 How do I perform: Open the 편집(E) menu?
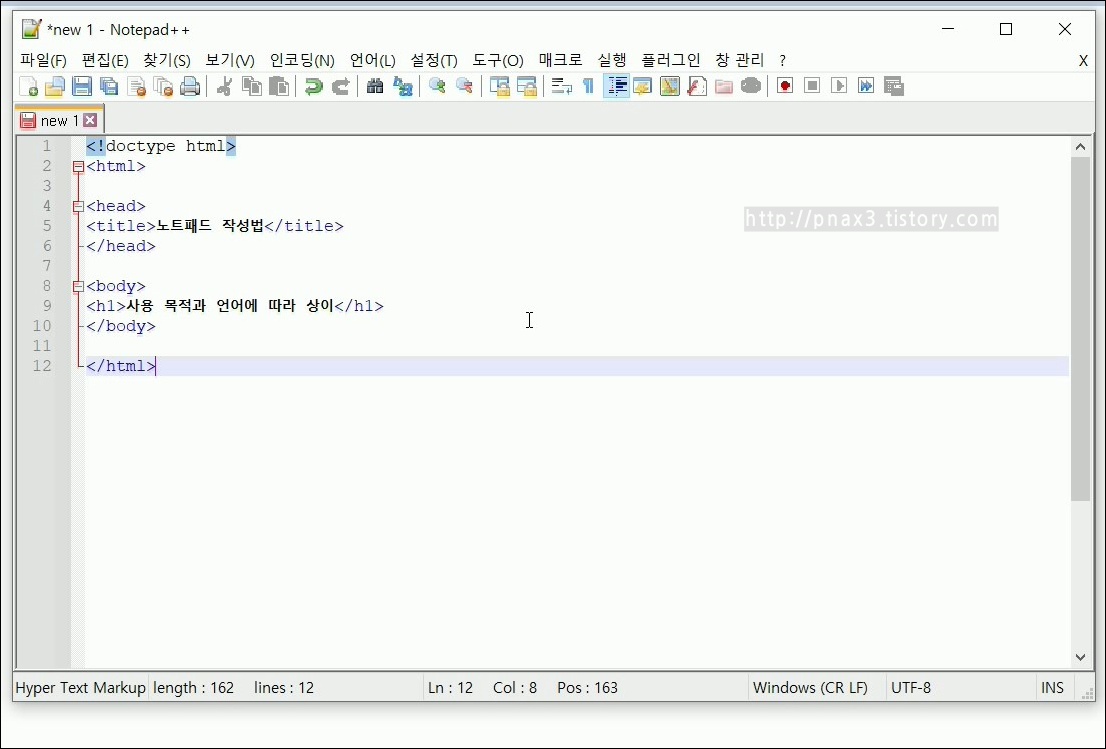[x=104, y=60]
